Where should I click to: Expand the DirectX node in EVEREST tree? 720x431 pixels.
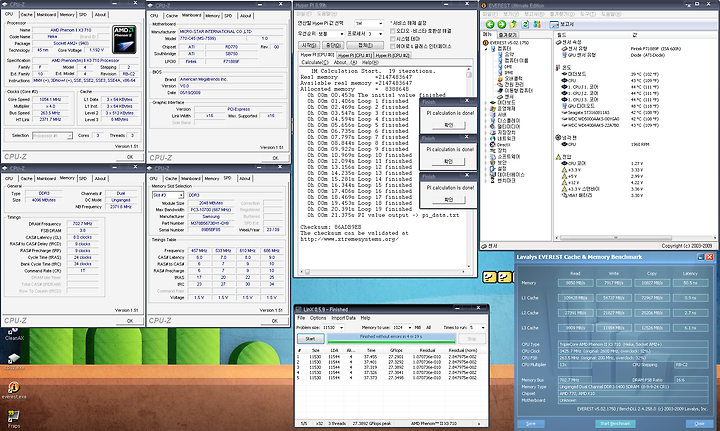(486, 145)
